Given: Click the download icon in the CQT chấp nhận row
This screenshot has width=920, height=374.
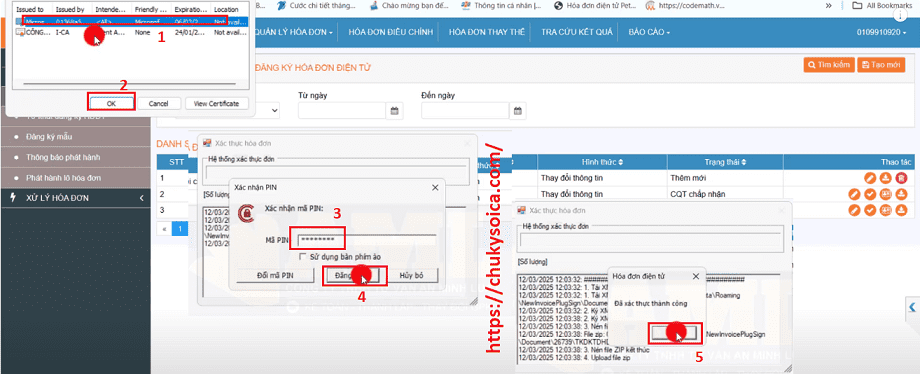Looking at the screenshot, I should 901,194.
